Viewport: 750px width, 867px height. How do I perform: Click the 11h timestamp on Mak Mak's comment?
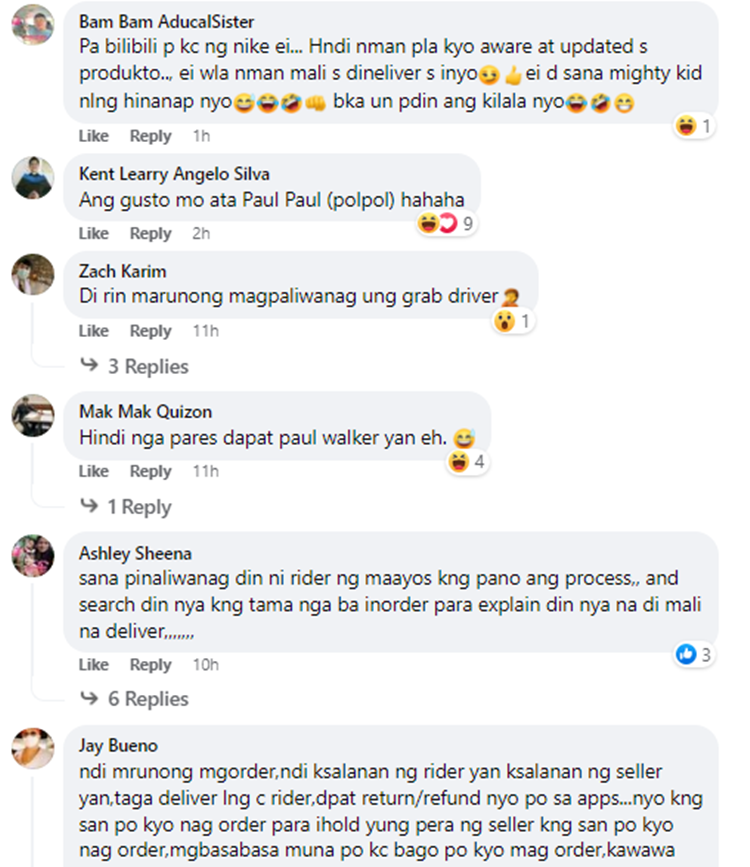[206, 471]
